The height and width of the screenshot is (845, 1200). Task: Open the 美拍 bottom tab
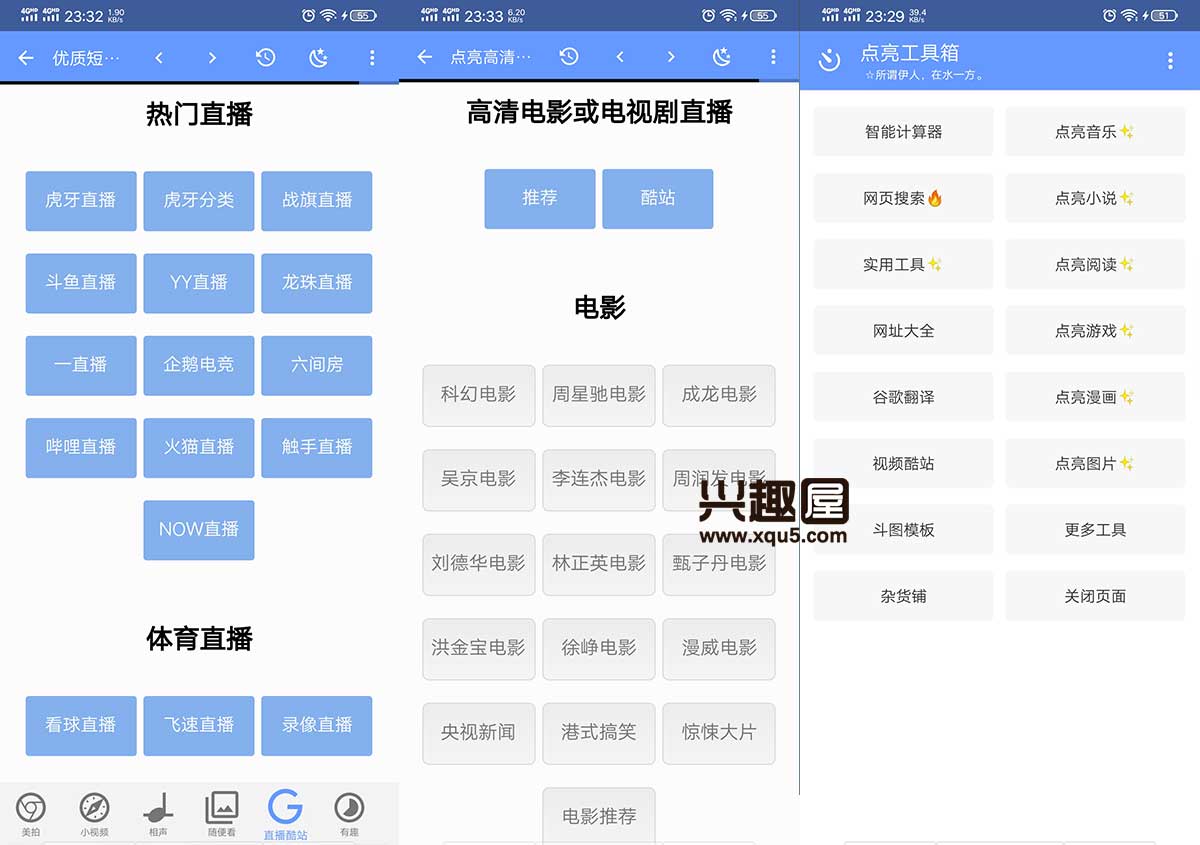pyautogui.click(x=31, y=814)
